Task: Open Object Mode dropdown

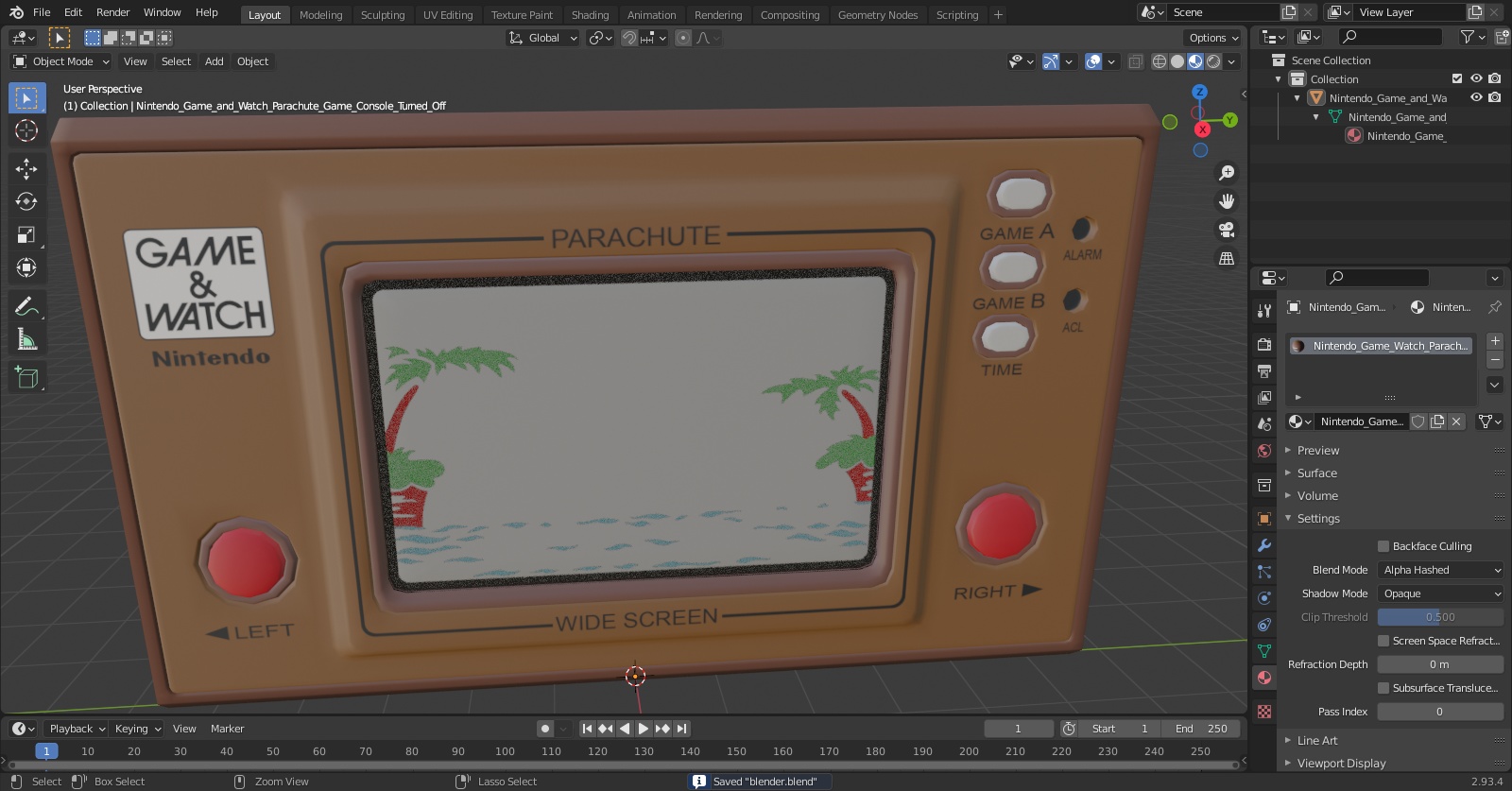Action: coord(61,61)
